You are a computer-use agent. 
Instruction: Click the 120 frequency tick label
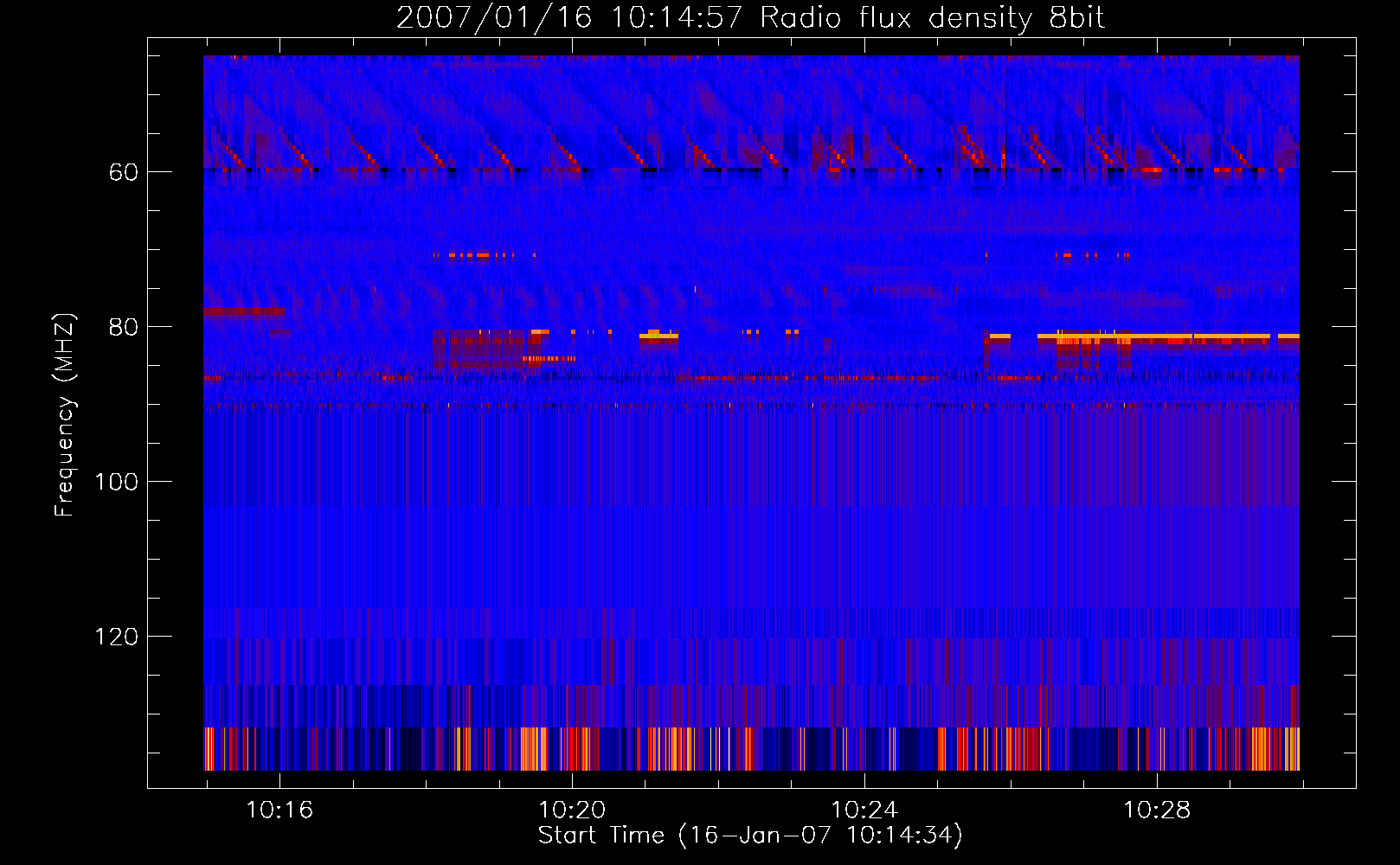[116, 637]
